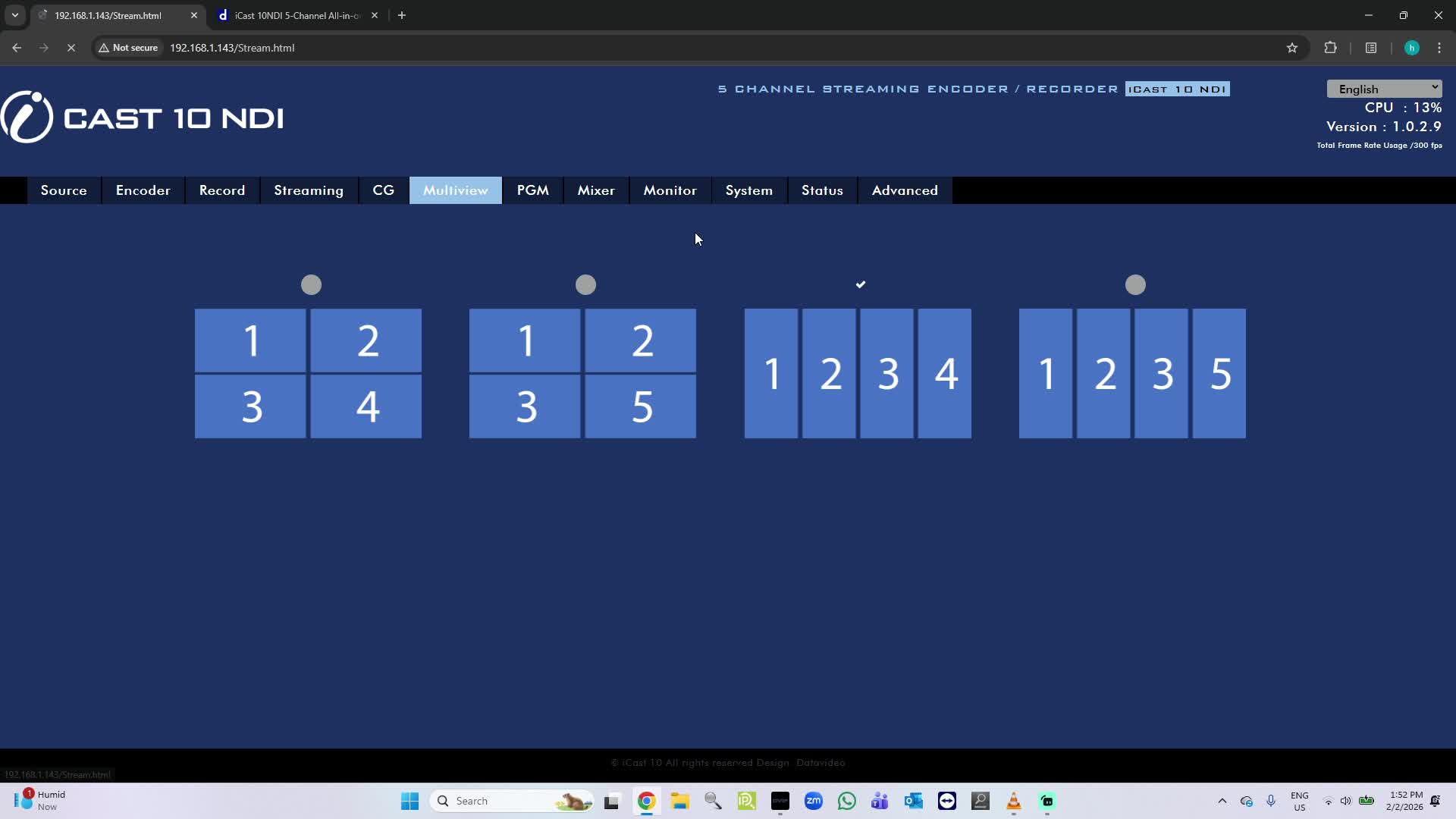Show hidden system tray icons
This screenshot has height=819, width=1456.
[x=1222, y=801]
